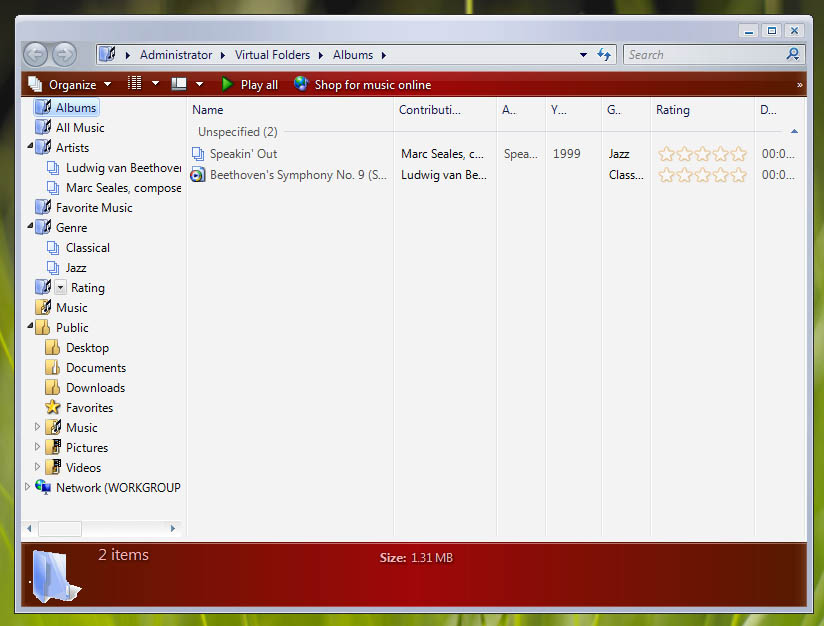Viewport: 824px width, 626px height.
Task: Show more toolbar commands chevron
Action: [799, 85]
